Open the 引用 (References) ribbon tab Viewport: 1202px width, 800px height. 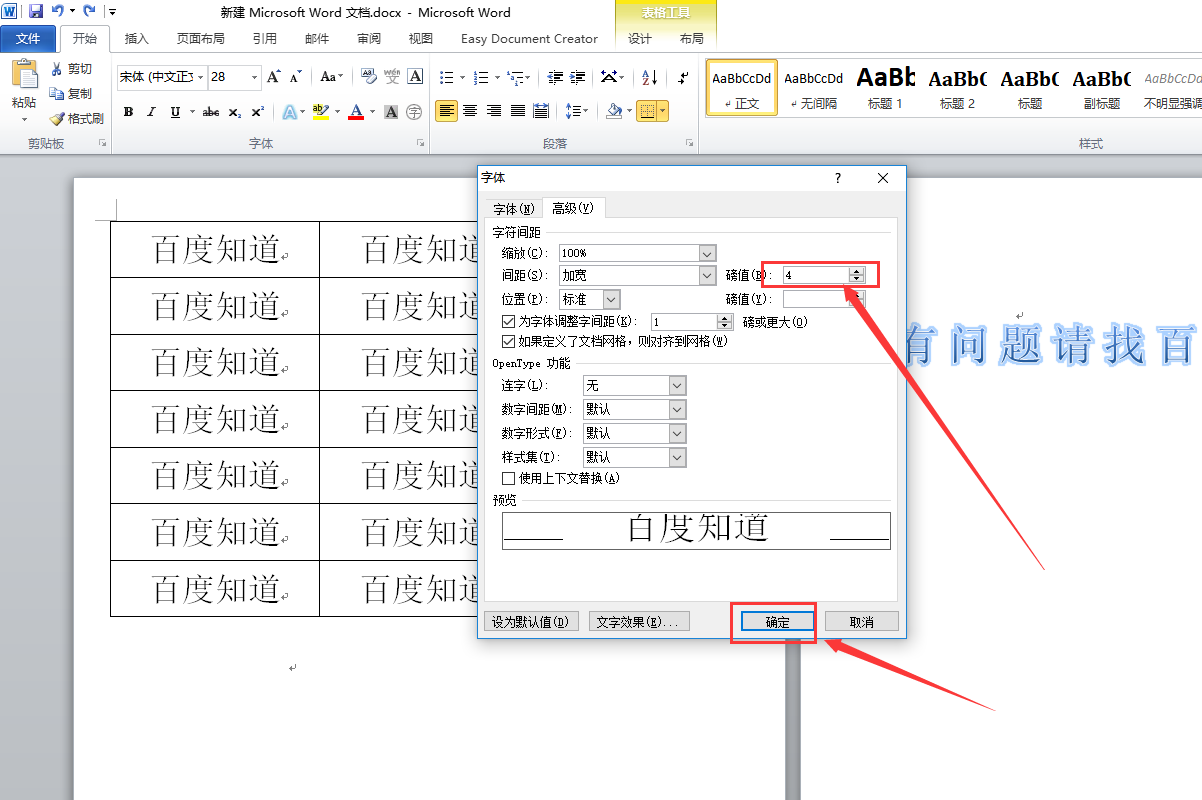[265, 39]
